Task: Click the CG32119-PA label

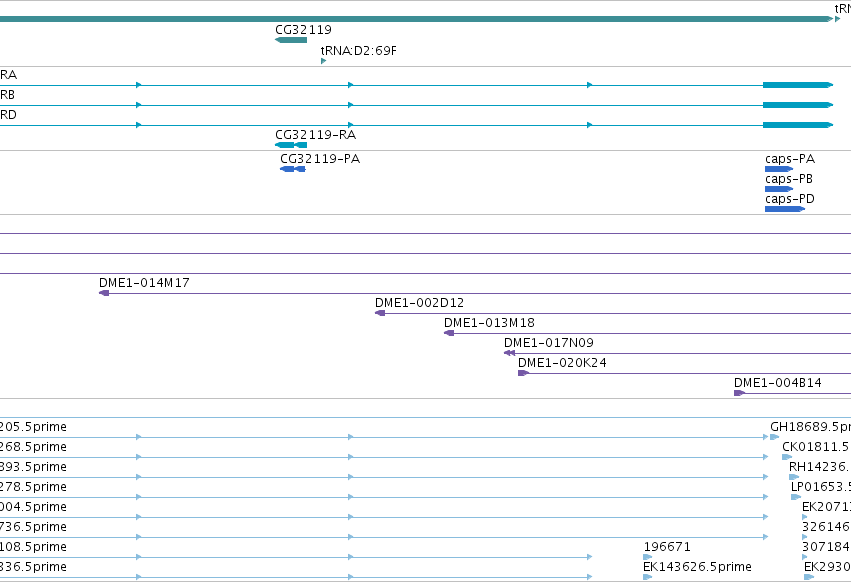Action: click(x=320, y=159)
